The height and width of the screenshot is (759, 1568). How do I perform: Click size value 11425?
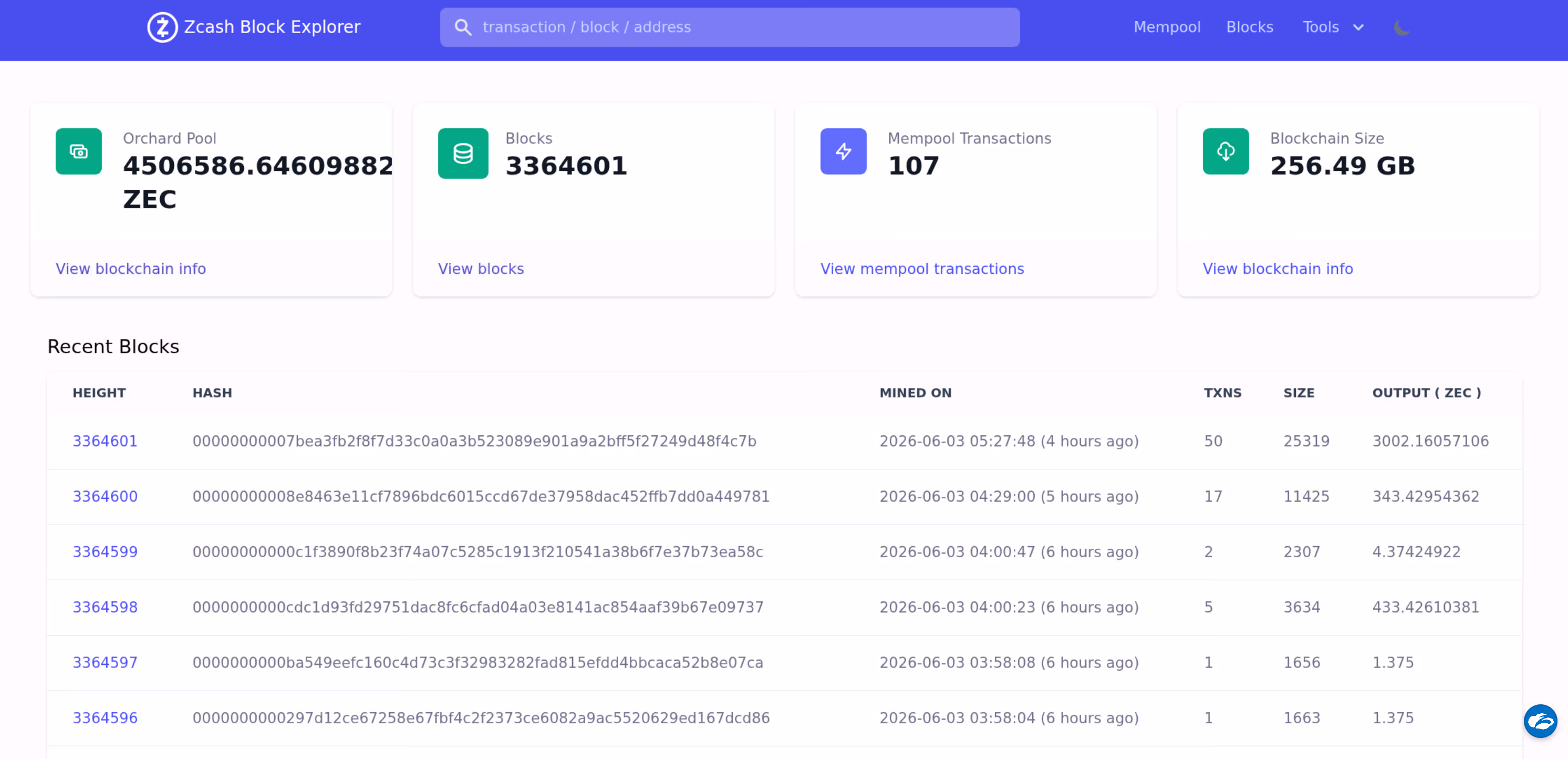(1306, 497)
